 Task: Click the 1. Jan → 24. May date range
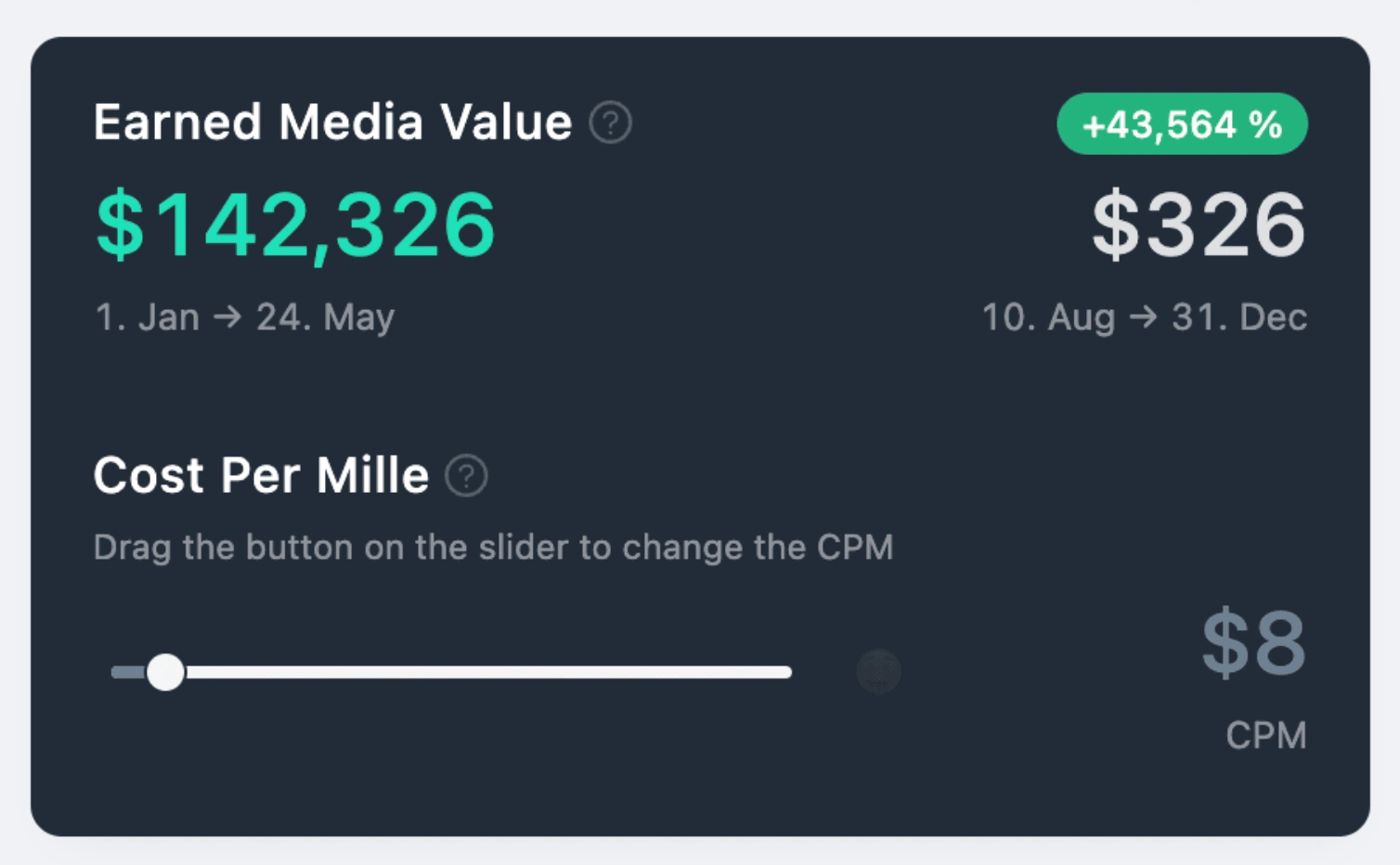(245, 317)
